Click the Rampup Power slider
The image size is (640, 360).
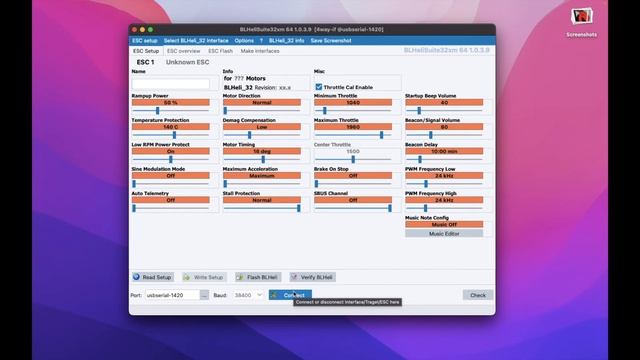click(x=171, y=111)
